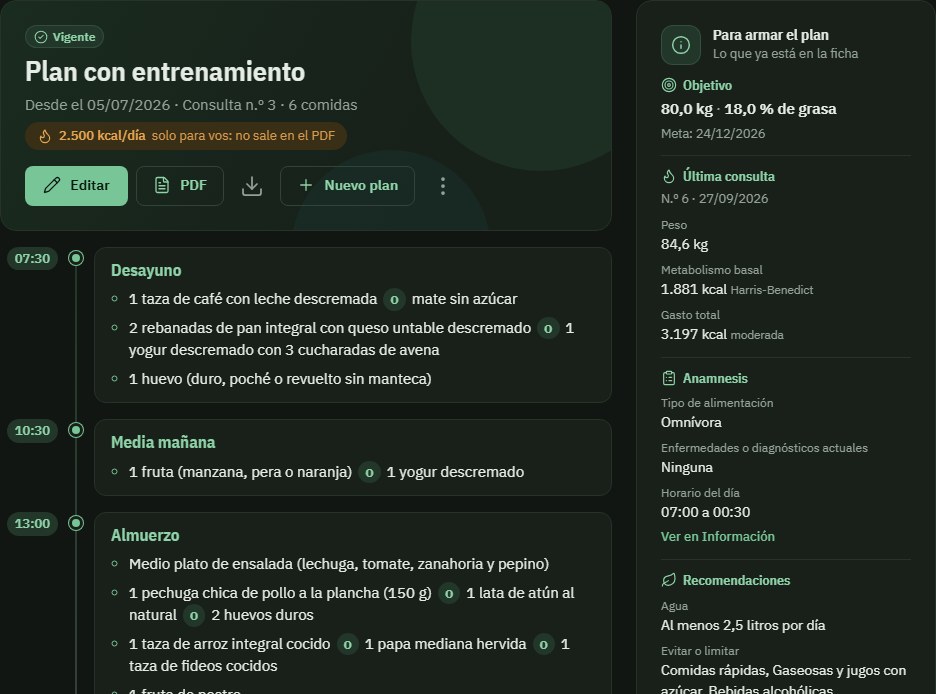Click the 1.881 kcal Harris-Benedict value
Screen dimensions: 936x694
point(737,289)
